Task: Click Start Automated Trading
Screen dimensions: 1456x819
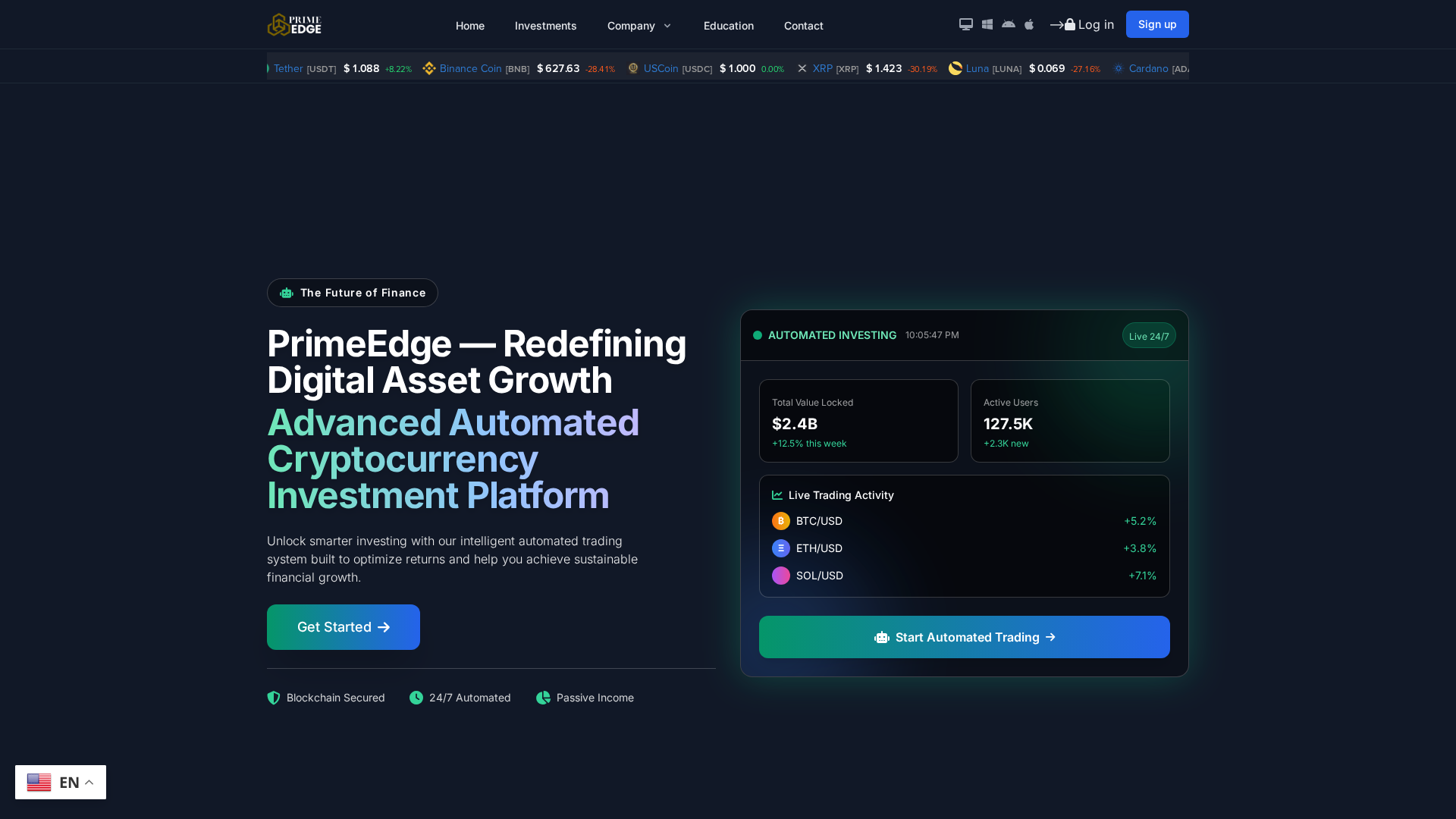Action: click(964, 637)
